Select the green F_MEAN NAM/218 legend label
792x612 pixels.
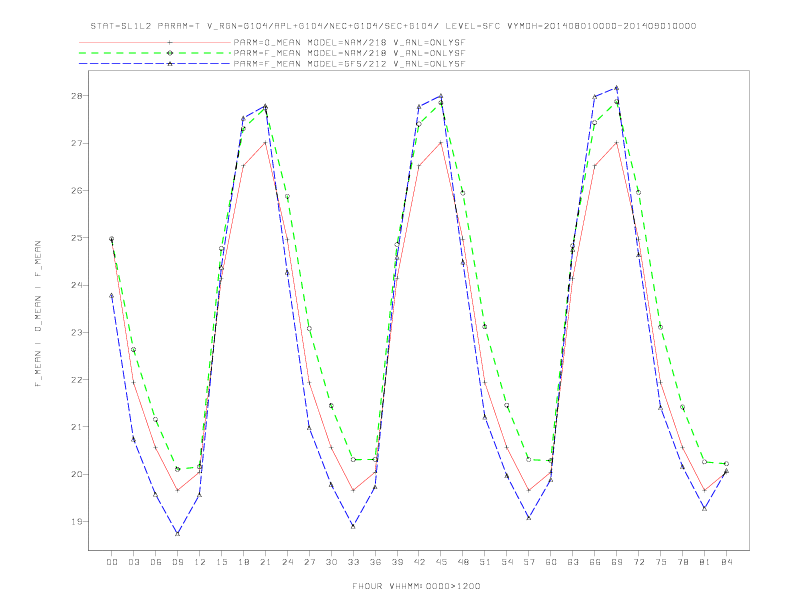(x=349, y=53)
